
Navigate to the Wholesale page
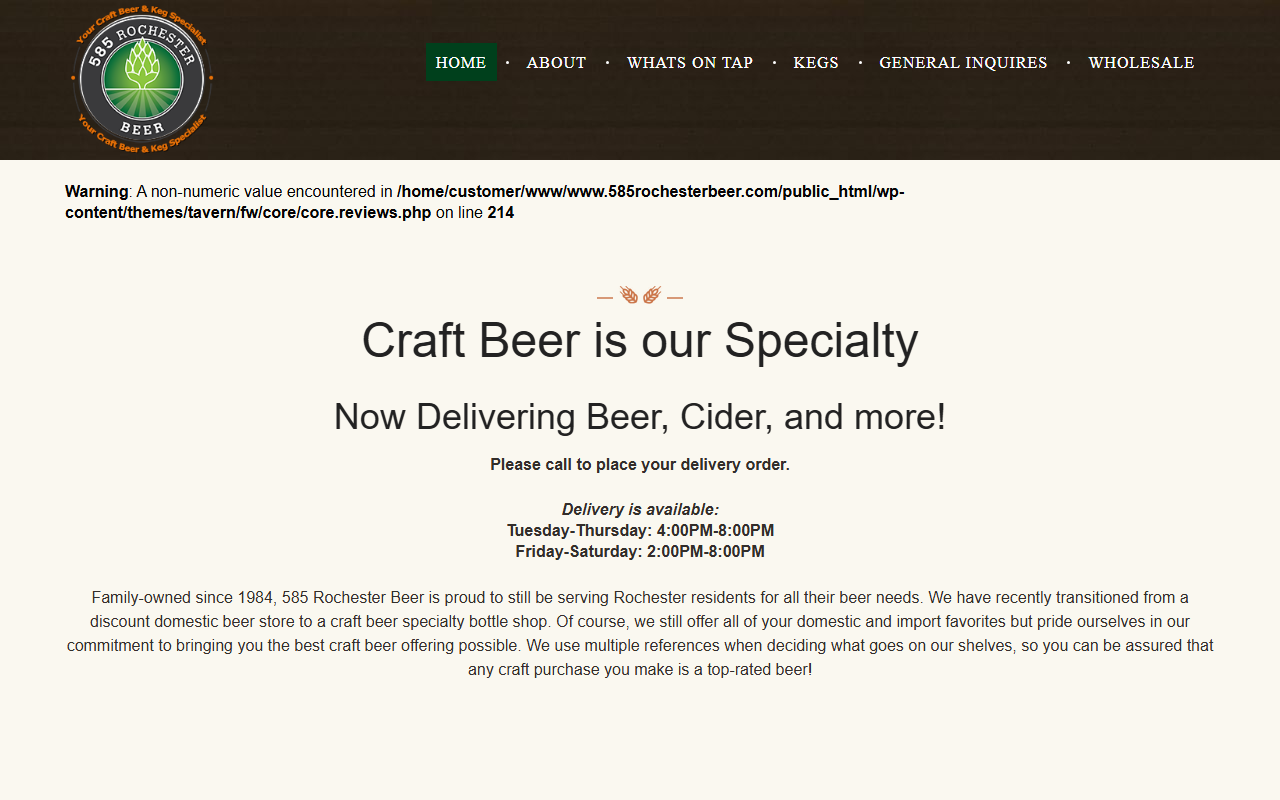[x=1141, y=62]
